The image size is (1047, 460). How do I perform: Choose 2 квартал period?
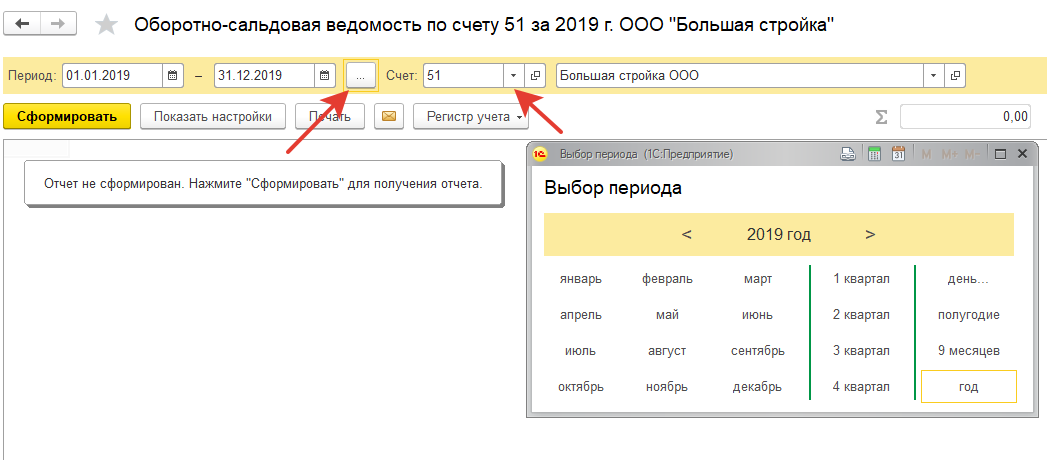pyautogui.click(x=861, y=314)
